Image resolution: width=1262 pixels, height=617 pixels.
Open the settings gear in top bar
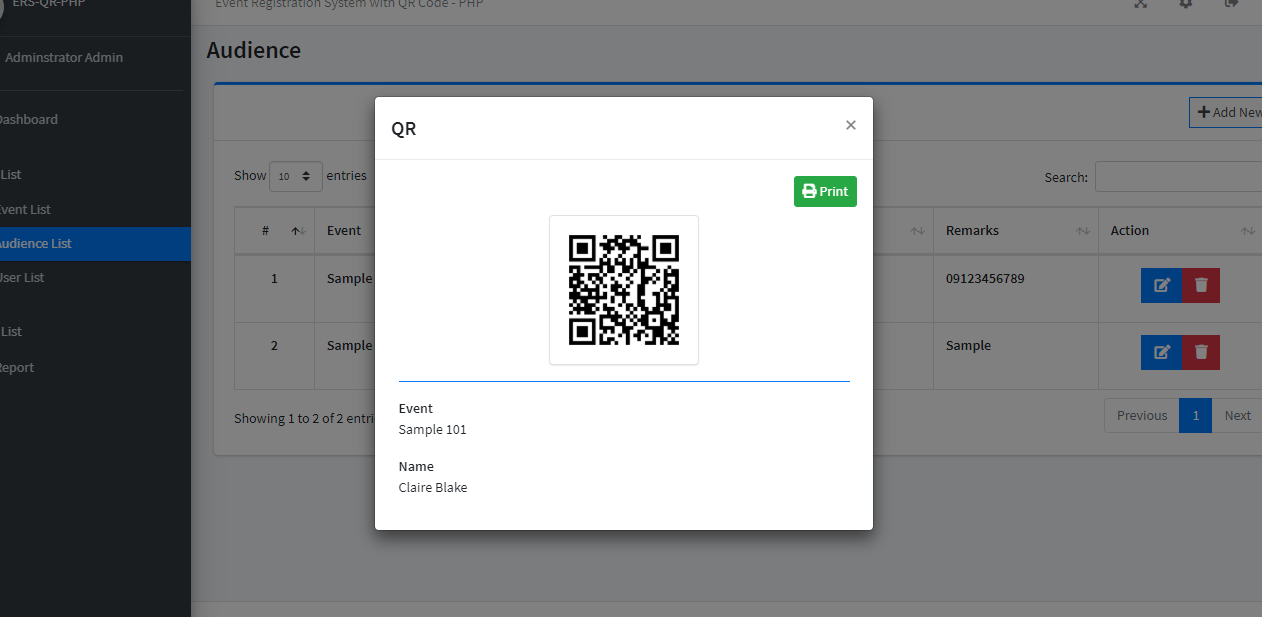pos(1186,4)
